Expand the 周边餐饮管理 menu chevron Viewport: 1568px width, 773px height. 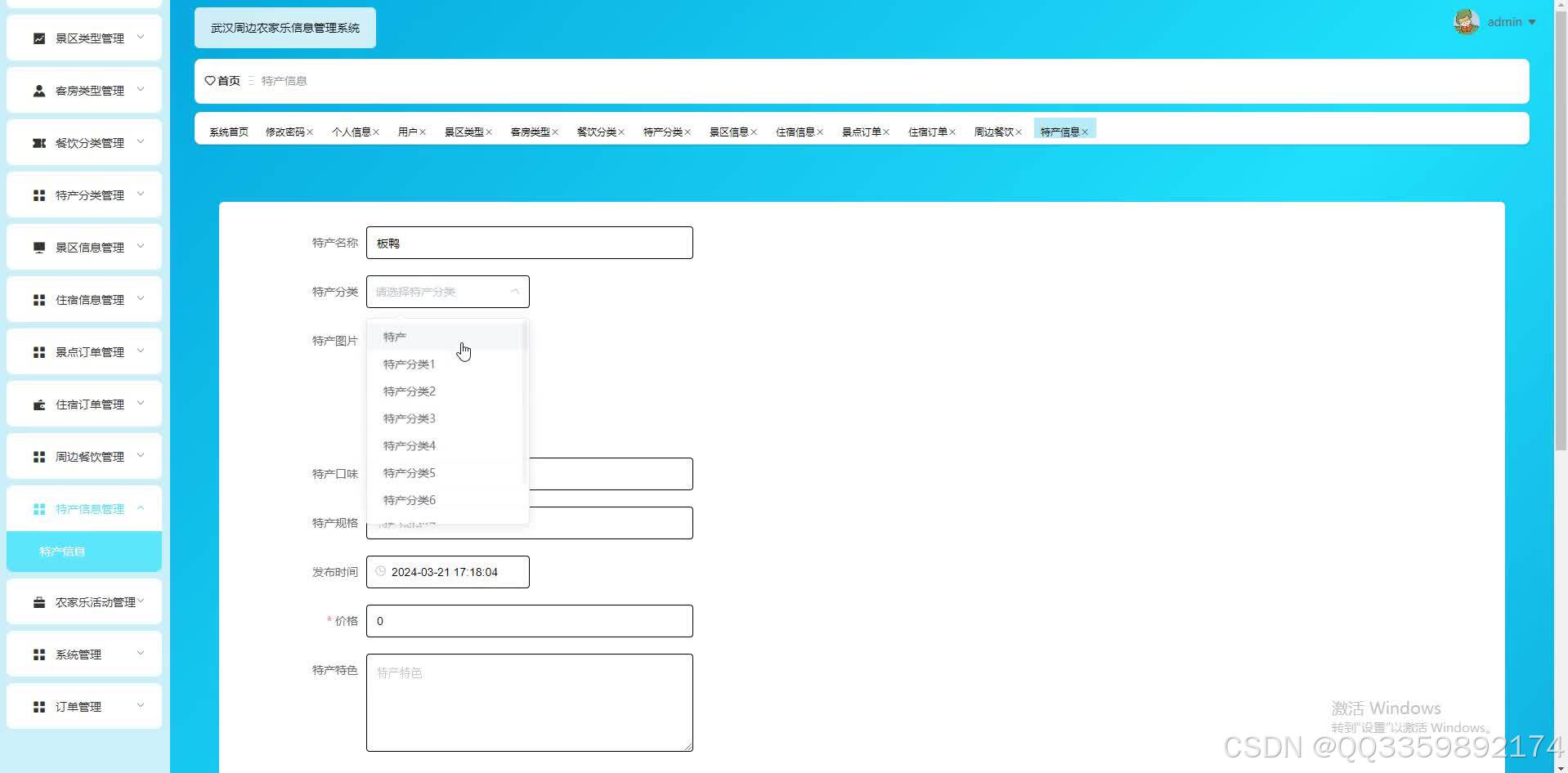tap(141, 455)
